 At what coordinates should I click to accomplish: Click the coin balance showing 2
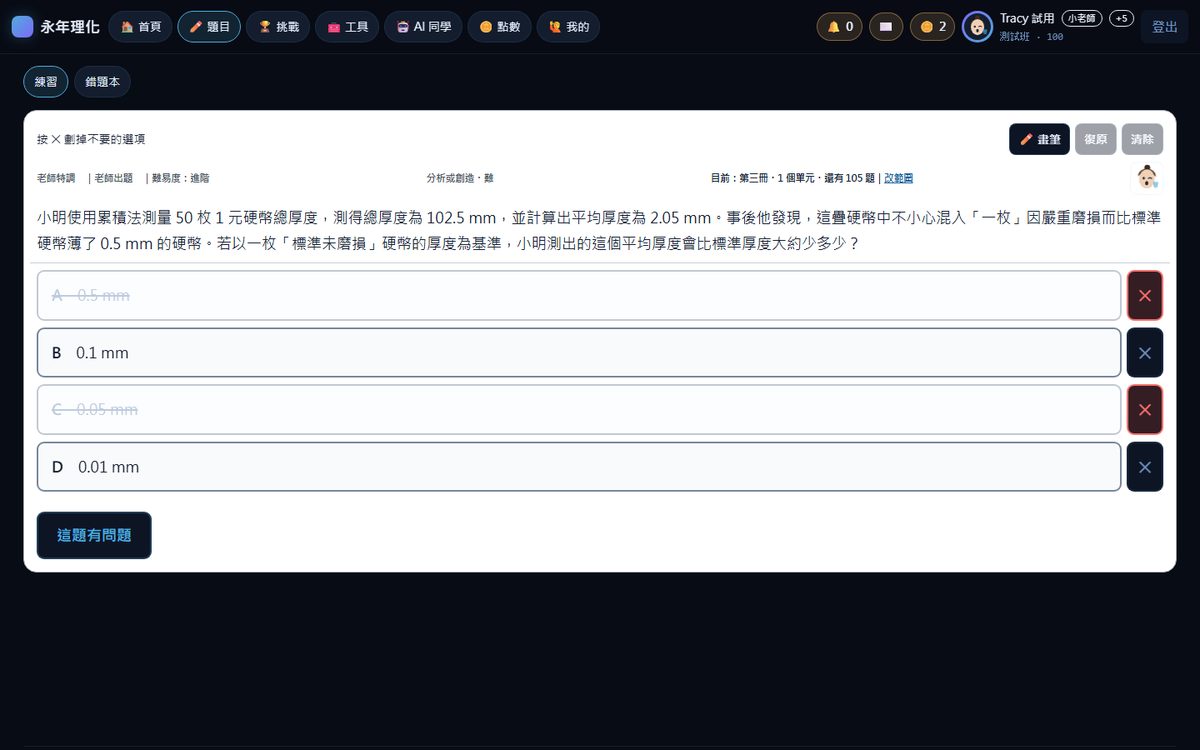(932, 27)
